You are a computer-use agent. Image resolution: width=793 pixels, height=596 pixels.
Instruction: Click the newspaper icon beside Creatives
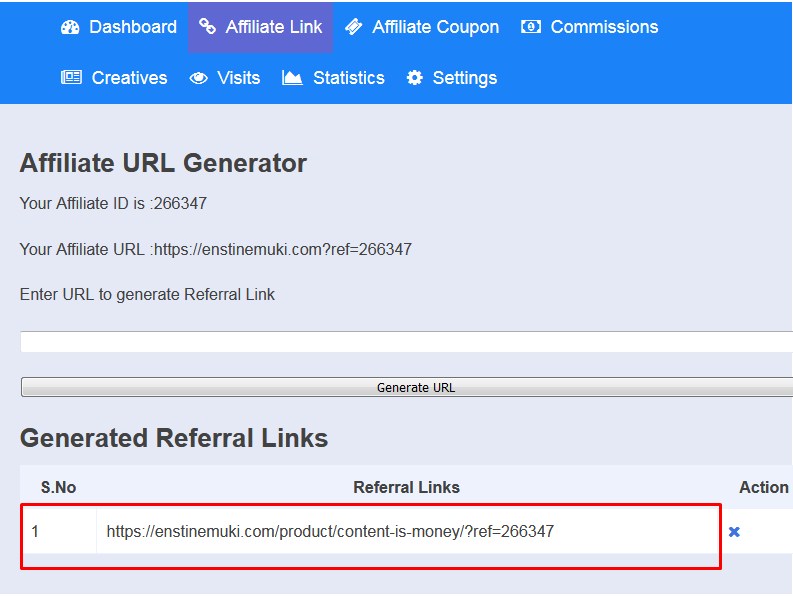71,77
